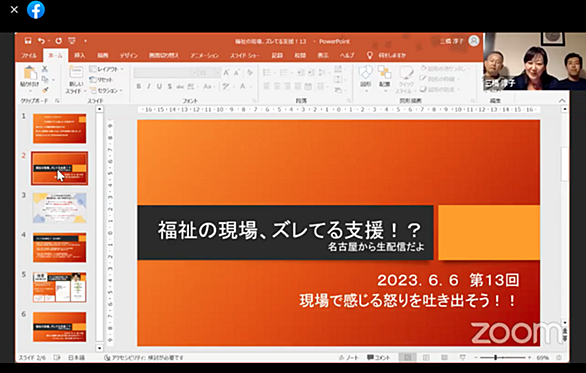The width and height of the screenshot is (586, 373).
Task: Open the デザイン (Design) ribbon tab
Action: [129, 55]
